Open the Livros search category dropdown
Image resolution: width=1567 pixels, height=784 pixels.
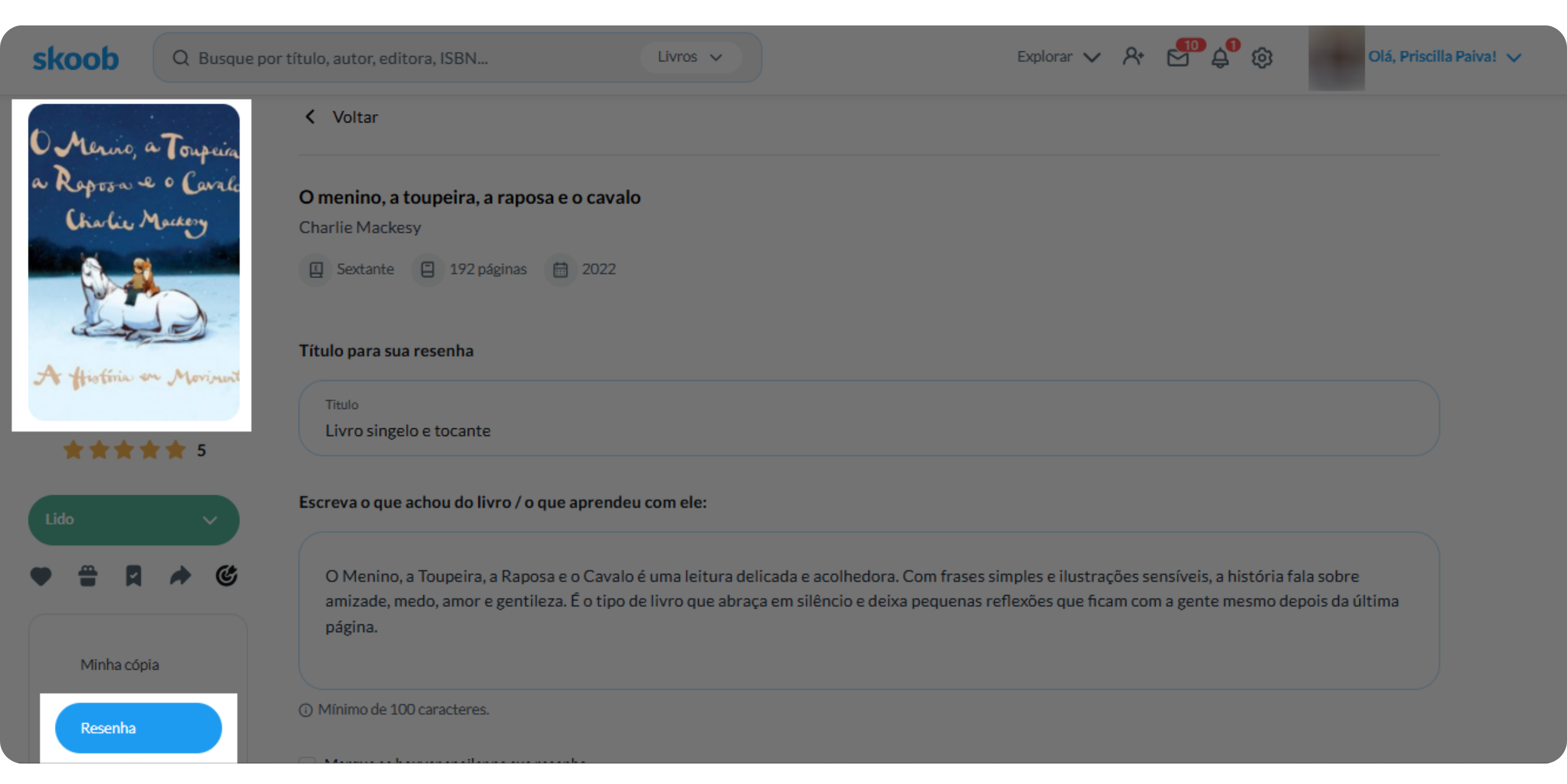[x=690, y=57]
